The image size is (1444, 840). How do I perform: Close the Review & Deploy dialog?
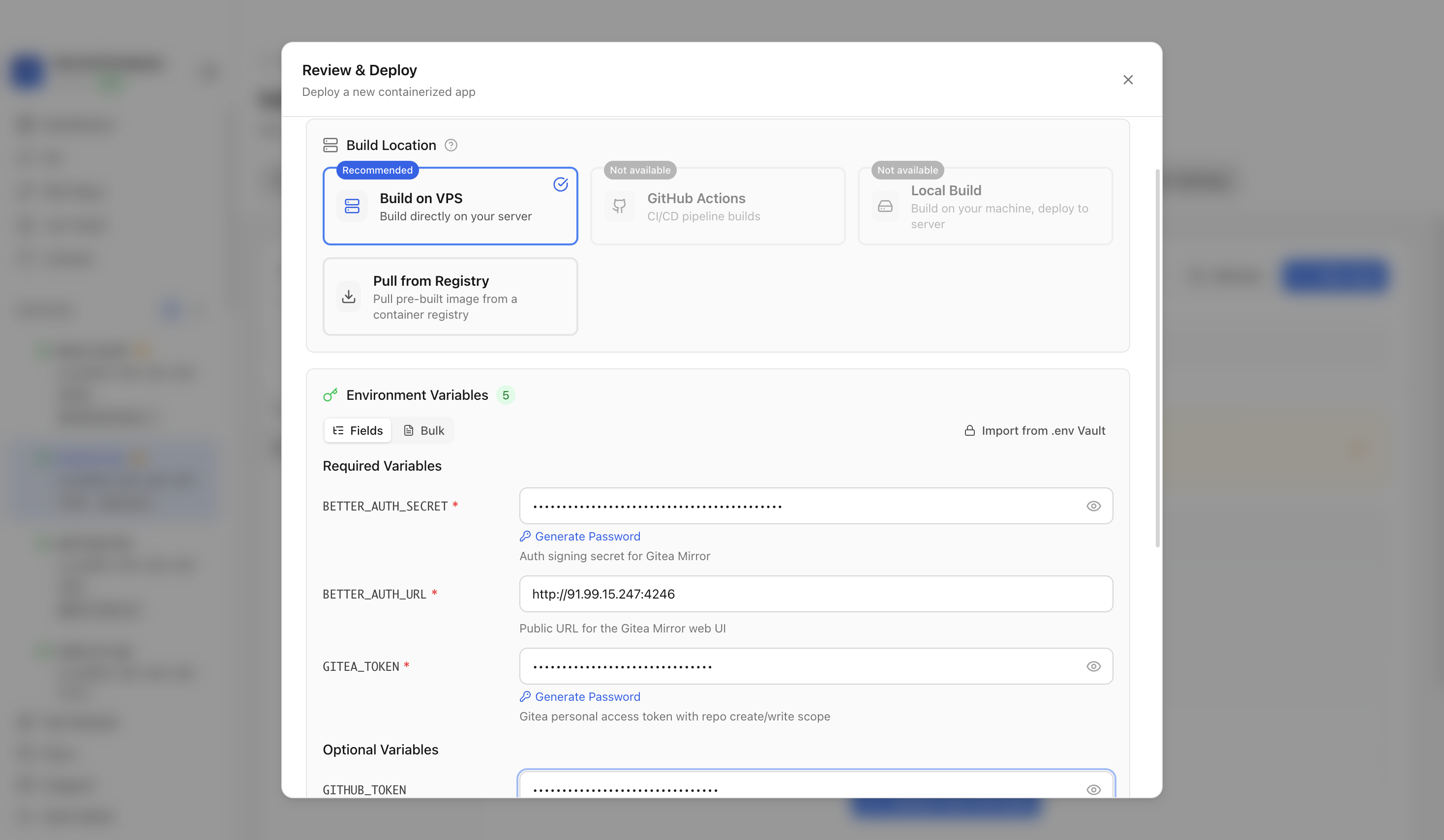1128,80
